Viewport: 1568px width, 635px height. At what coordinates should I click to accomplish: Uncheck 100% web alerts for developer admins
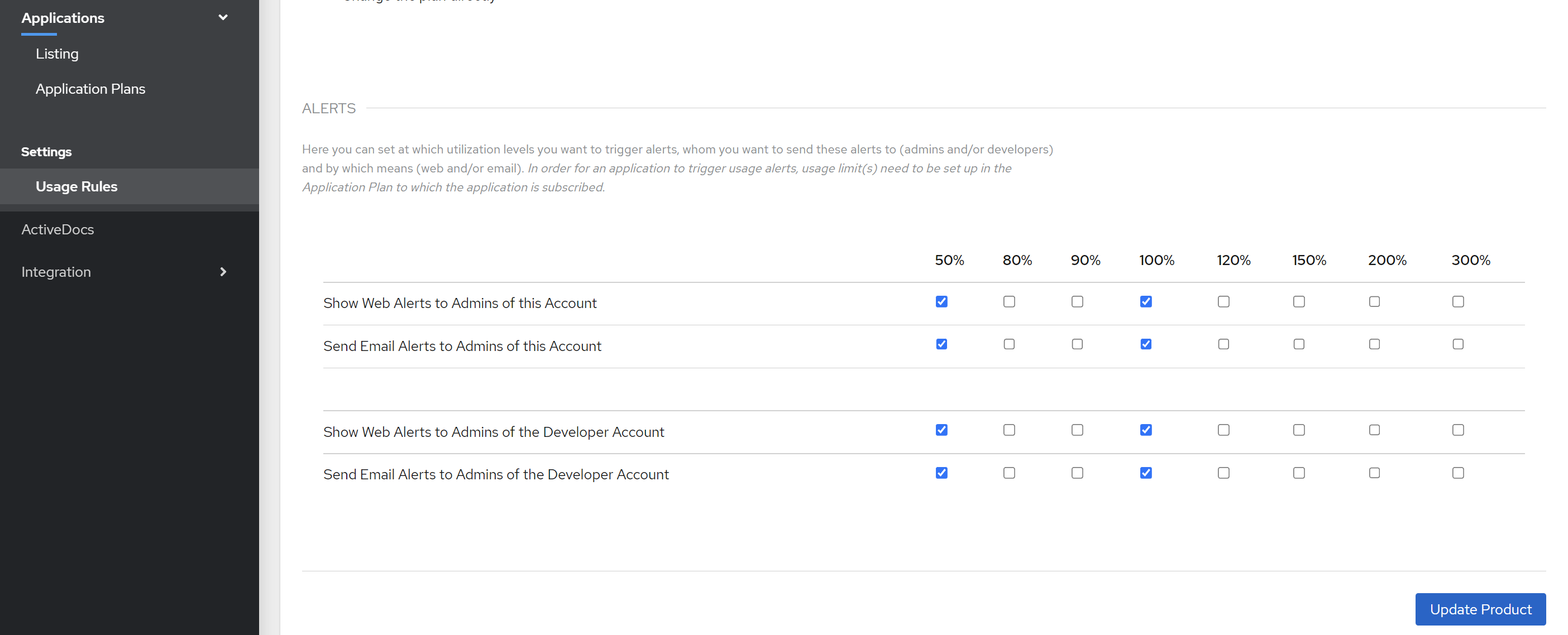pyautogui.click(x=1145, y=430)
